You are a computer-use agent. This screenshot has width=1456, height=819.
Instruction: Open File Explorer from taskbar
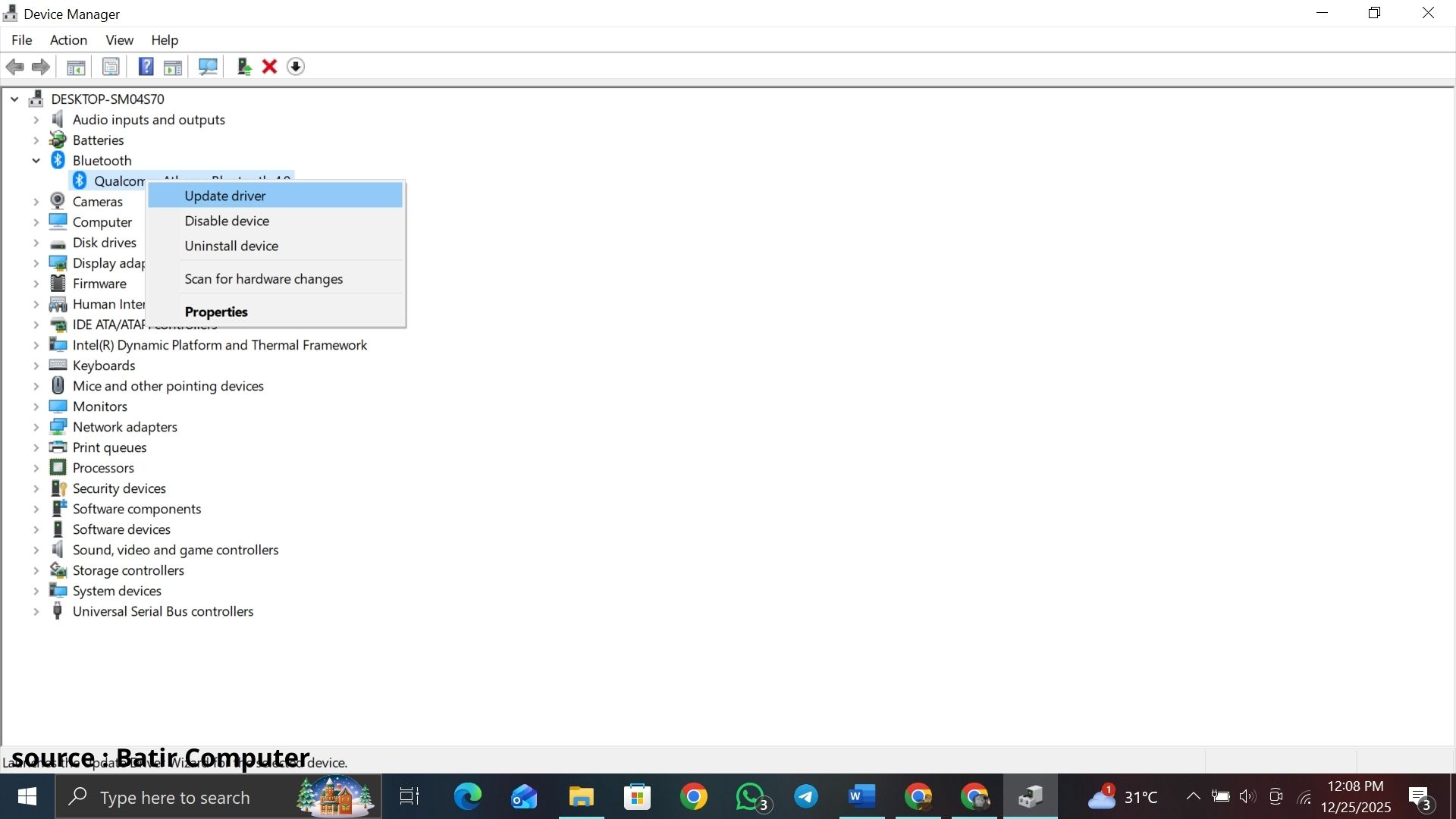coord(582,797)
